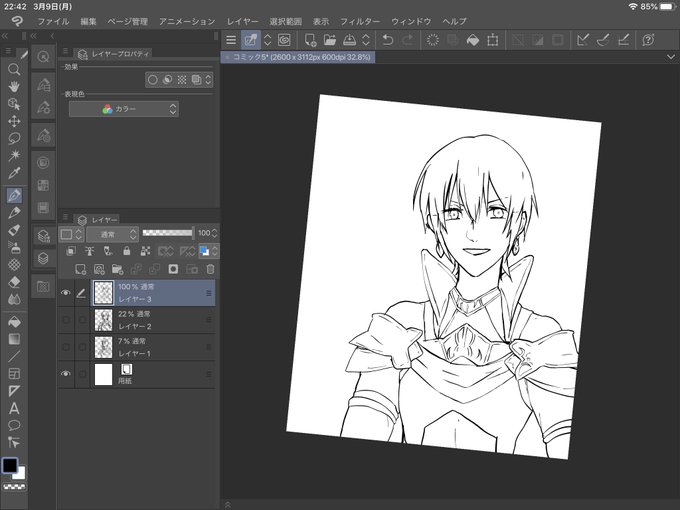Select the Text tool
The height and width of the screenshot is (510, 680).
pyautogui.click(x=14, y=409)
